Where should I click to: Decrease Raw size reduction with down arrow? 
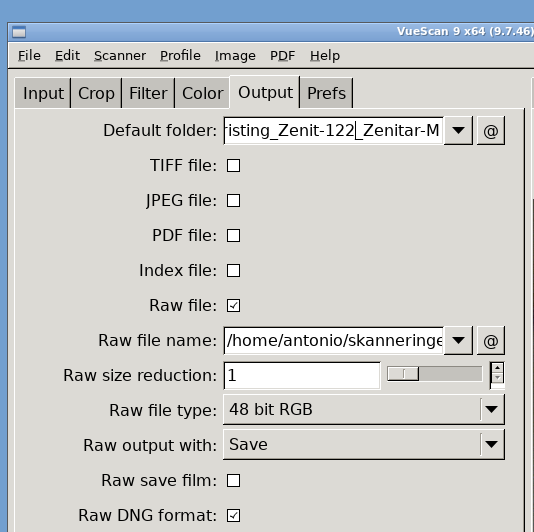click(x=498, y=378)
